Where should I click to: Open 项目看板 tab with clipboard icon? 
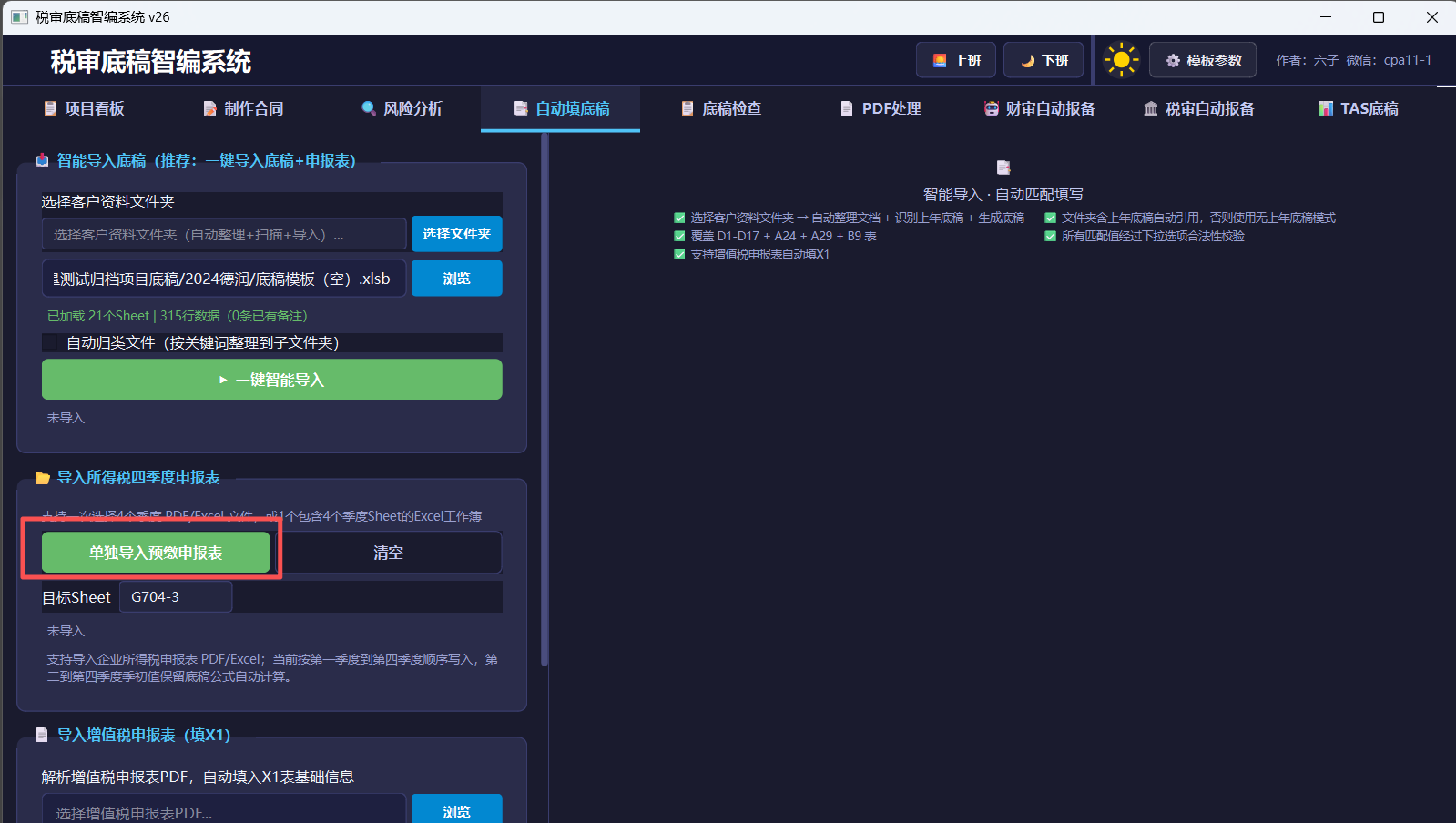coord(83,108)
